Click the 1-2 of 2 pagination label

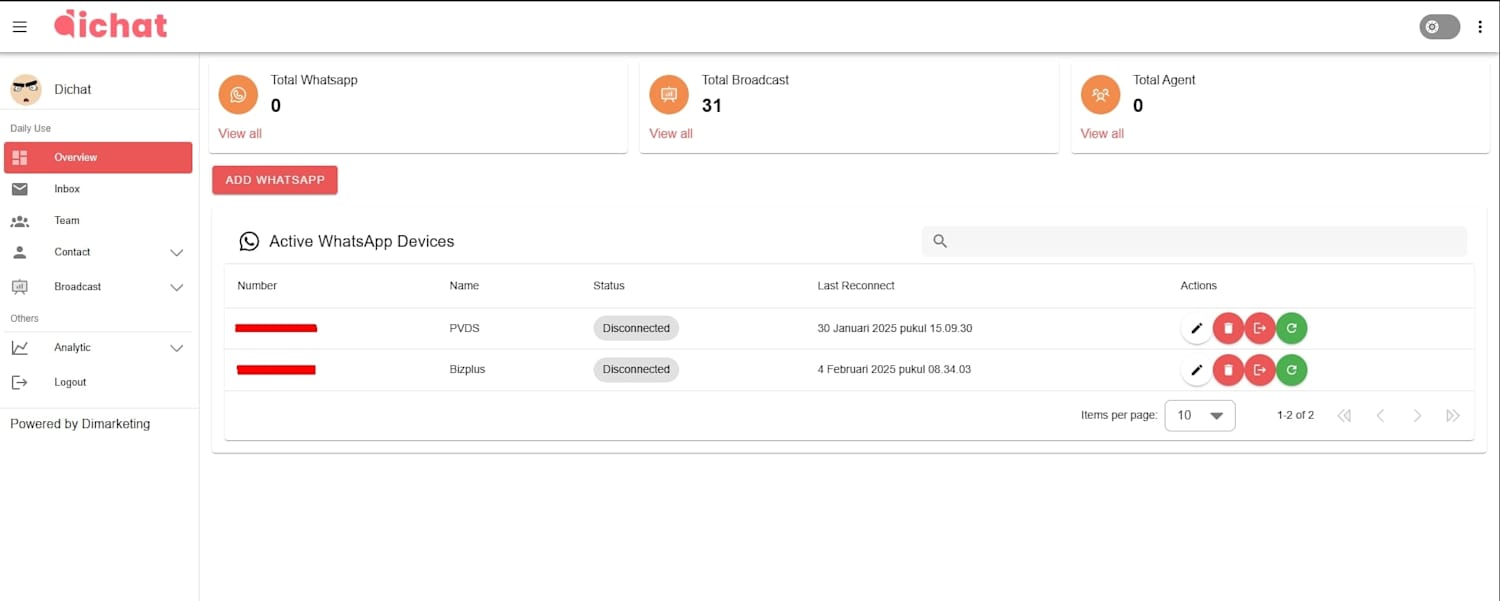pos(1295,415)
